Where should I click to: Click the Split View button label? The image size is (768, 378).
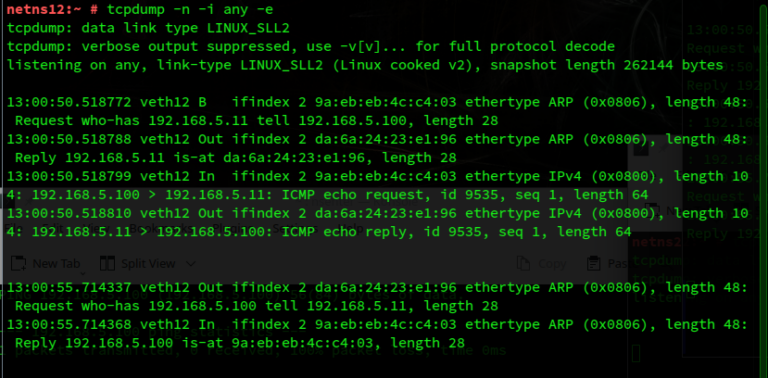148,263
